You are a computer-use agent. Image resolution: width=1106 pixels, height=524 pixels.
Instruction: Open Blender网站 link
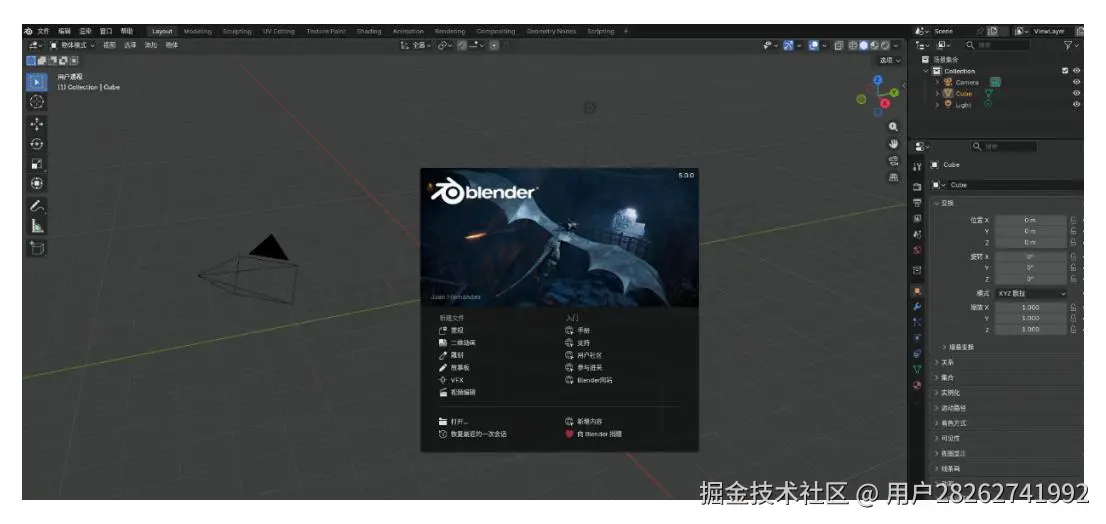coord(589,380)
